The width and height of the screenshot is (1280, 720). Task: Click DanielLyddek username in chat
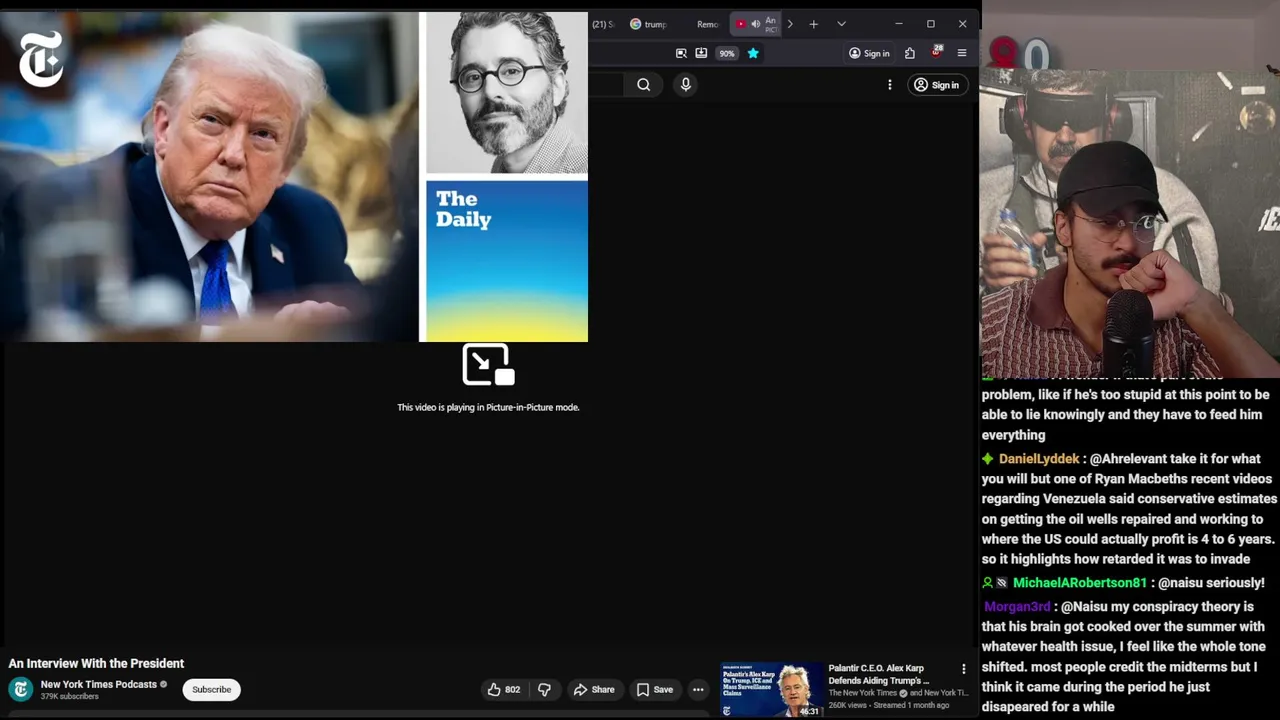[1039, 458]
